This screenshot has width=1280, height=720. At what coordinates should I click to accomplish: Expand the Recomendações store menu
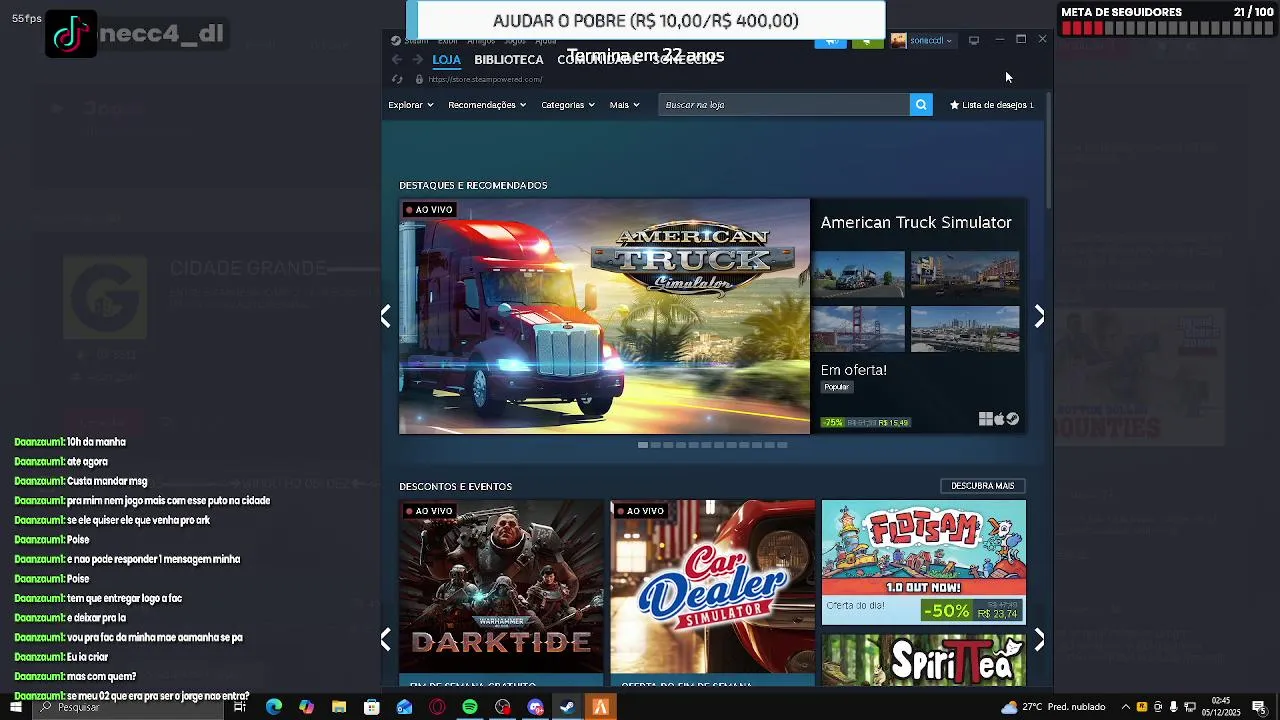486,104
